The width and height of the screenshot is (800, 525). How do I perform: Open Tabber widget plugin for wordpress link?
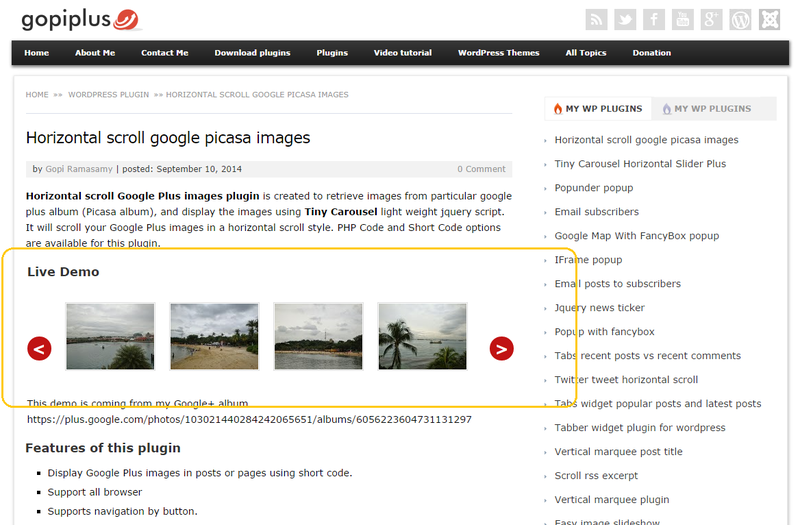640,428
